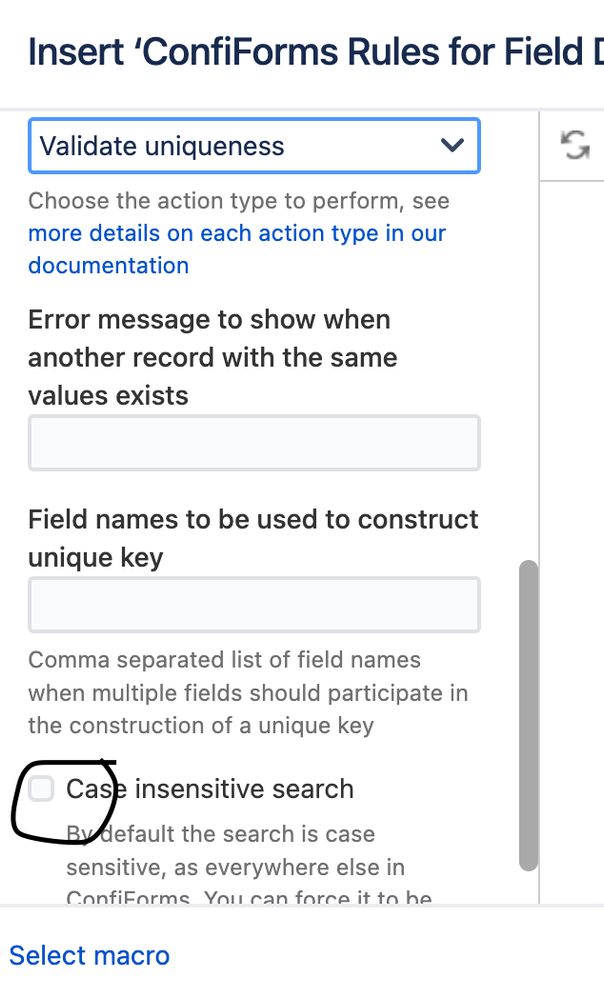Click the vertical scrollbar thumb in macro panel

pos(528,715)
